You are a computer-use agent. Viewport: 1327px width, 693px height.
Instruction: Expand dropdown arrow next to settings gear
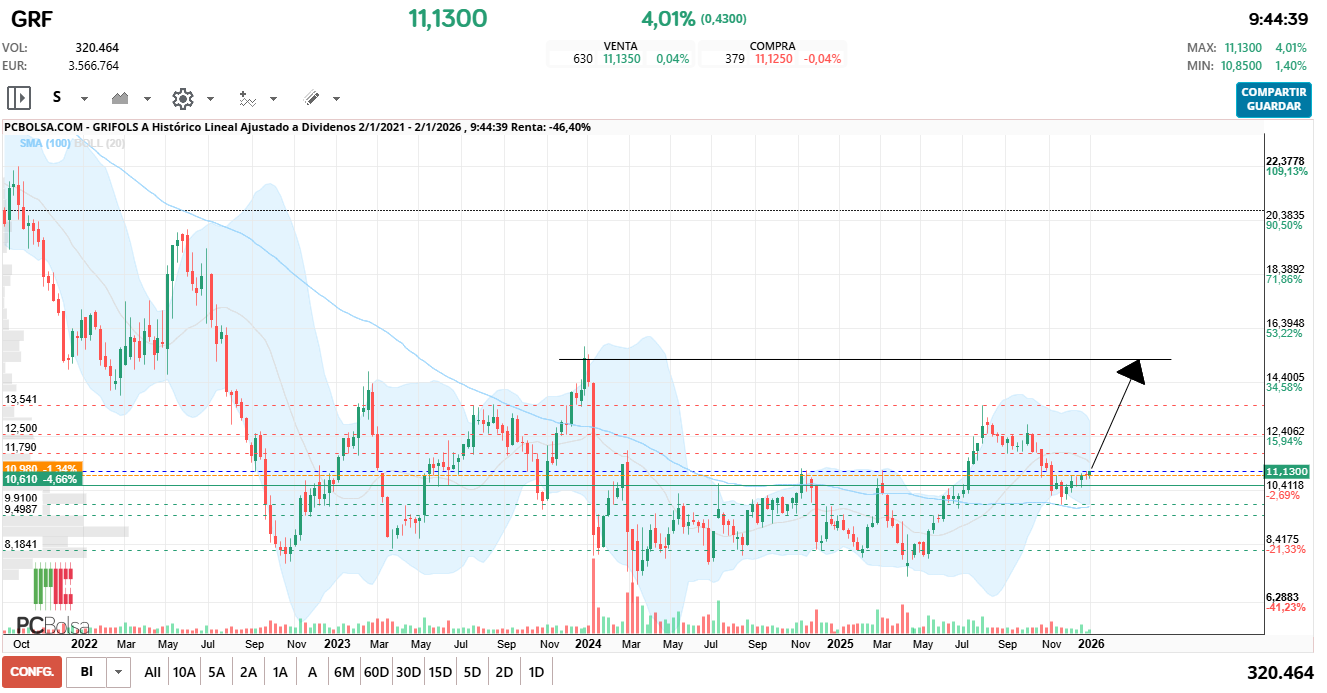point(210,99)
